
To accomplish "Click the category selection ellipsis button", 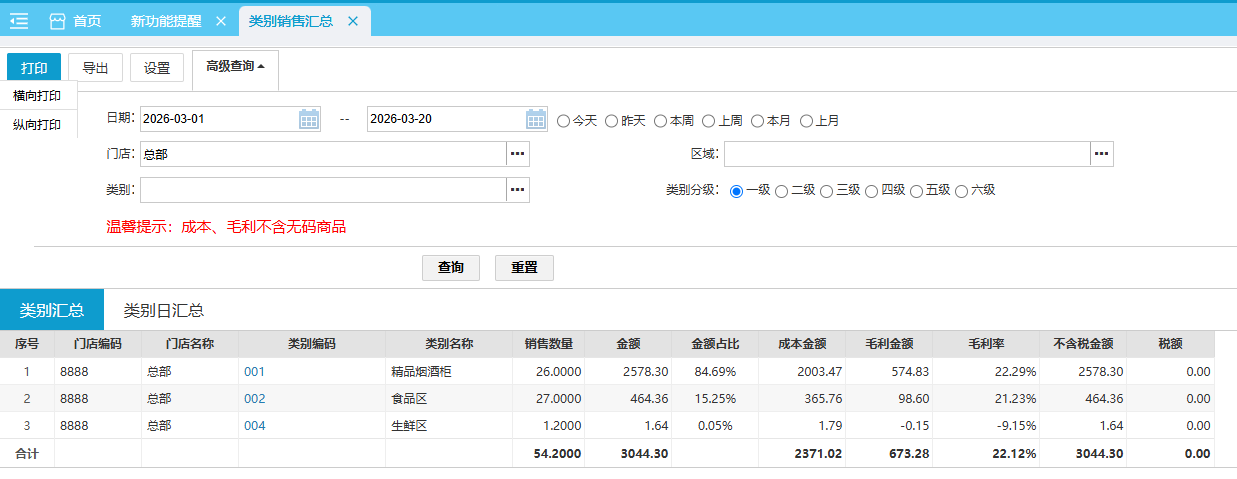I will [517, 190].
